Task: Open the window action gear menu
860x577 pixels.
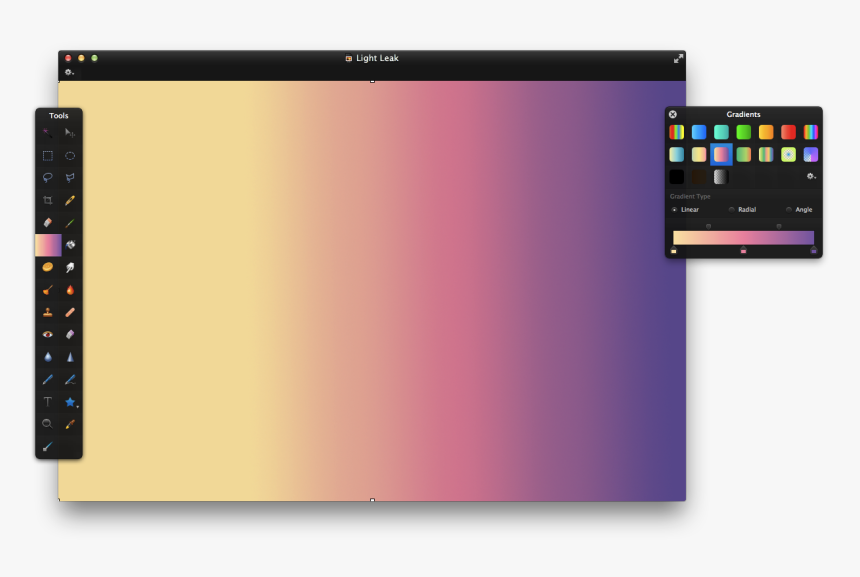Action: tap(68, 72)
